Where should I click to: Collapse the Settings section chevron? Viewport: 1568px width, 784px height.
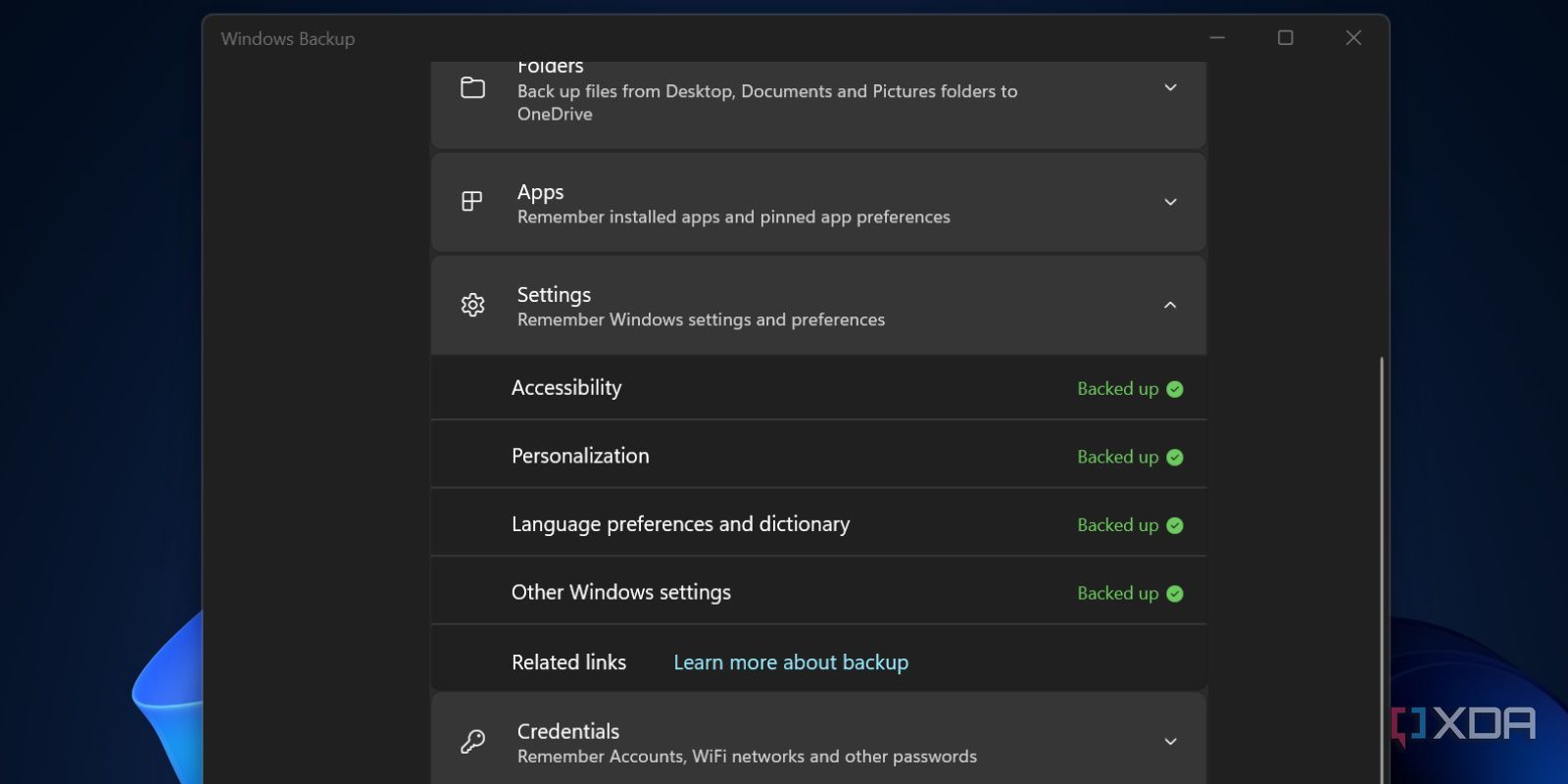pyautogui.click(x=1170, y=305)
